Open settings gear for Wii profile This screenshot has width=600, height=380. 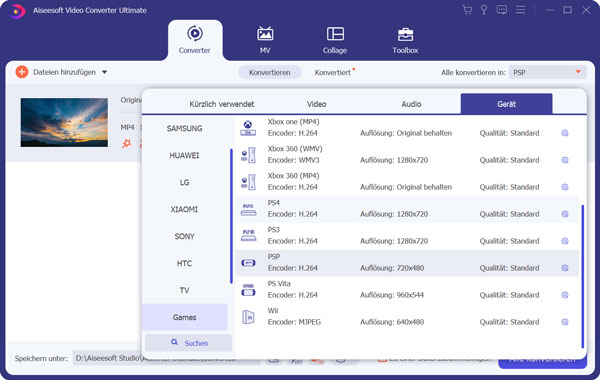click(565, 322)
